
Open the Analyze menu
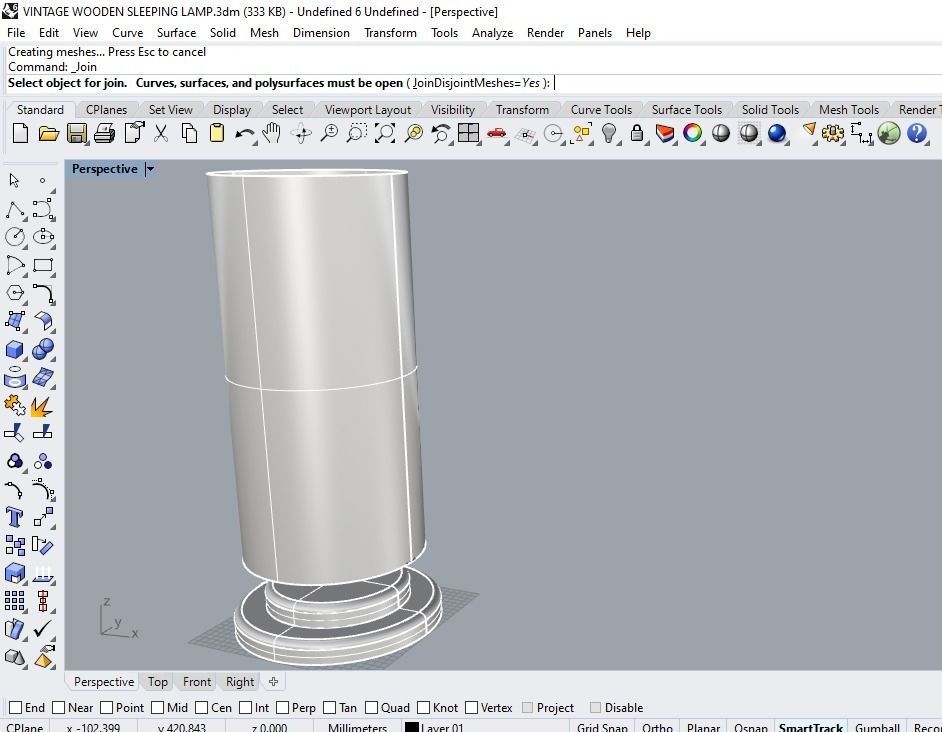(492, 32)
